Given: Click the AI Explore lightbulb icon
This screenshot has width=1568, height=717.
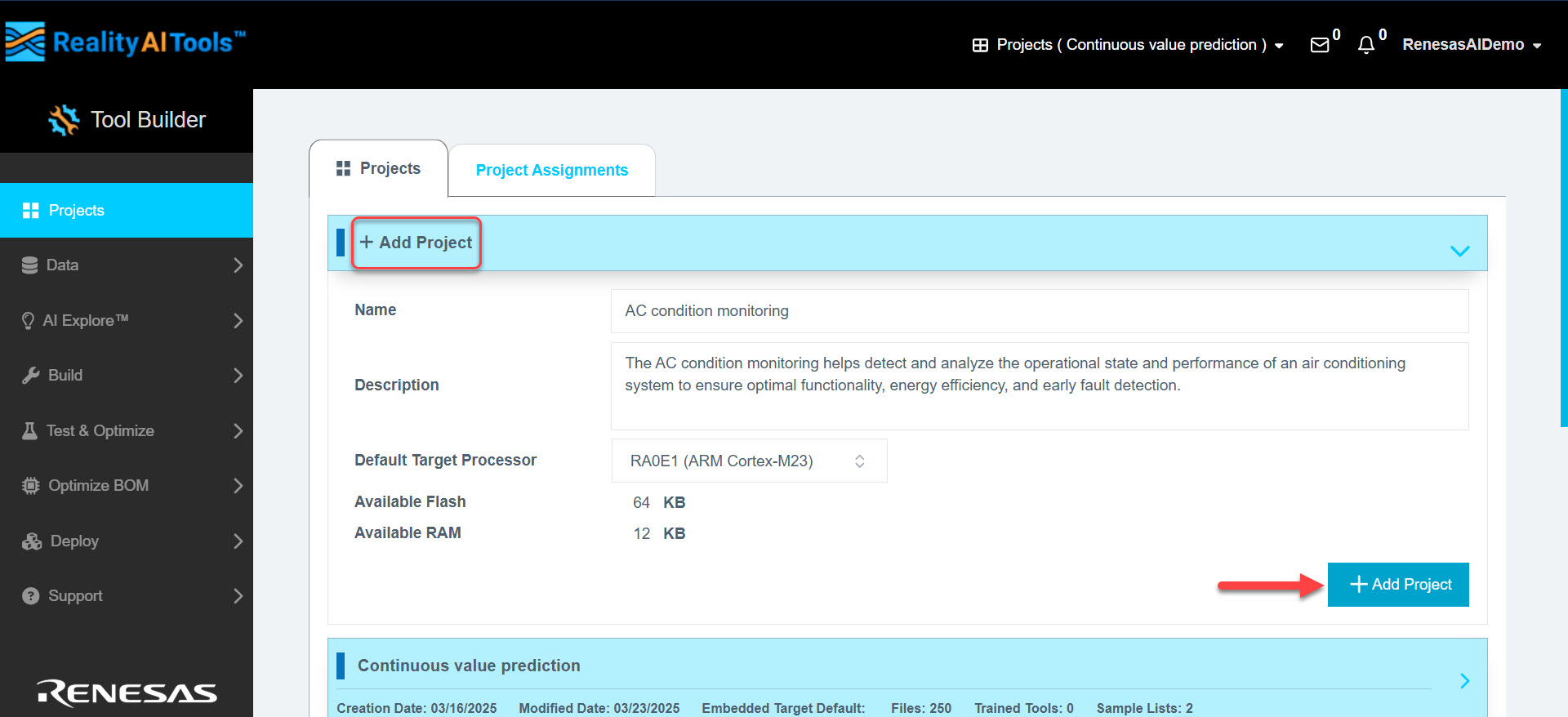Looking at the screenshot, I should coord(29,321).
